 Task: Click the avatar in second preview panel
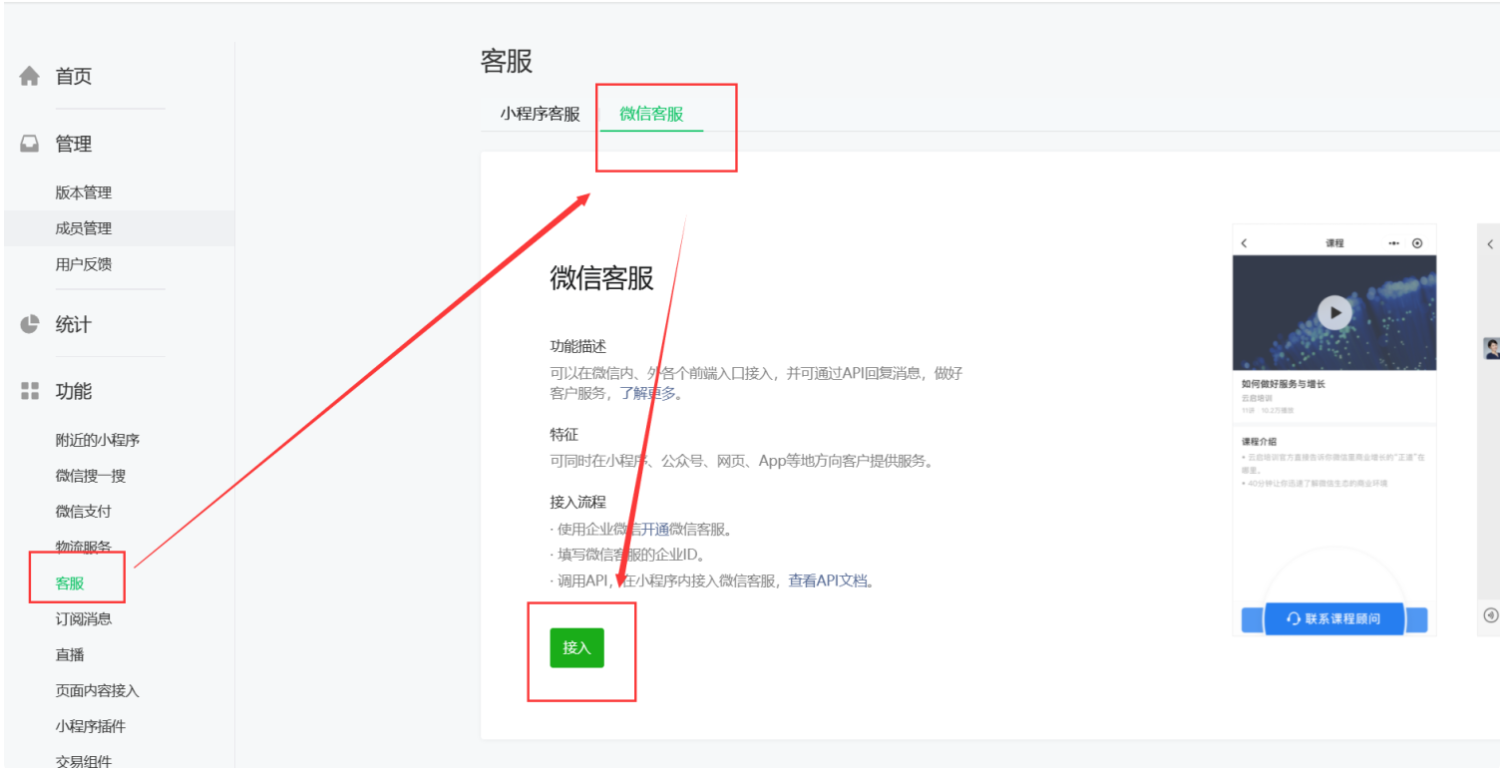(x=1492, y=348)
